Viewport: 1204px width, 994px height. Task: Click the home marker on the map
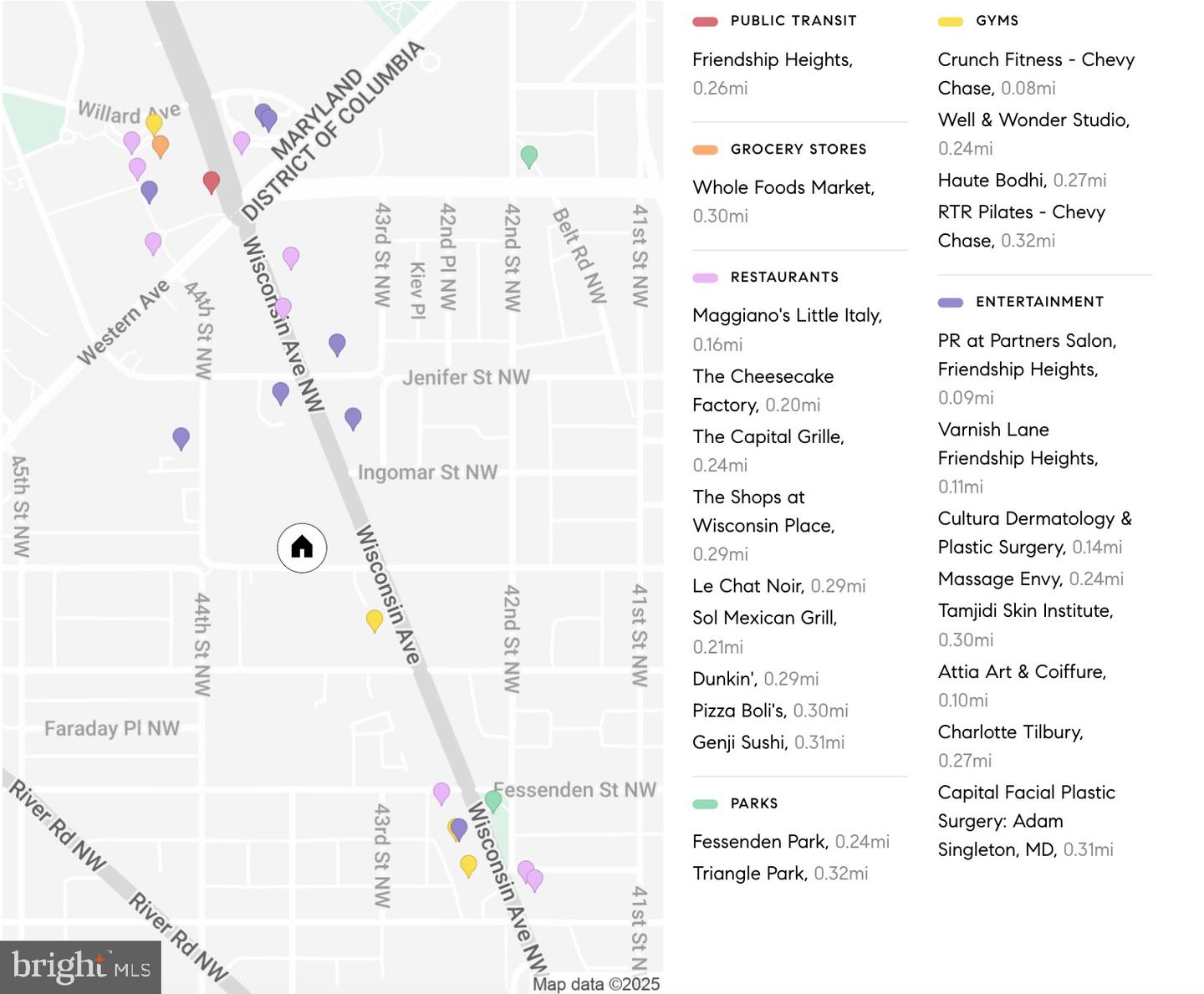(302, 548)
